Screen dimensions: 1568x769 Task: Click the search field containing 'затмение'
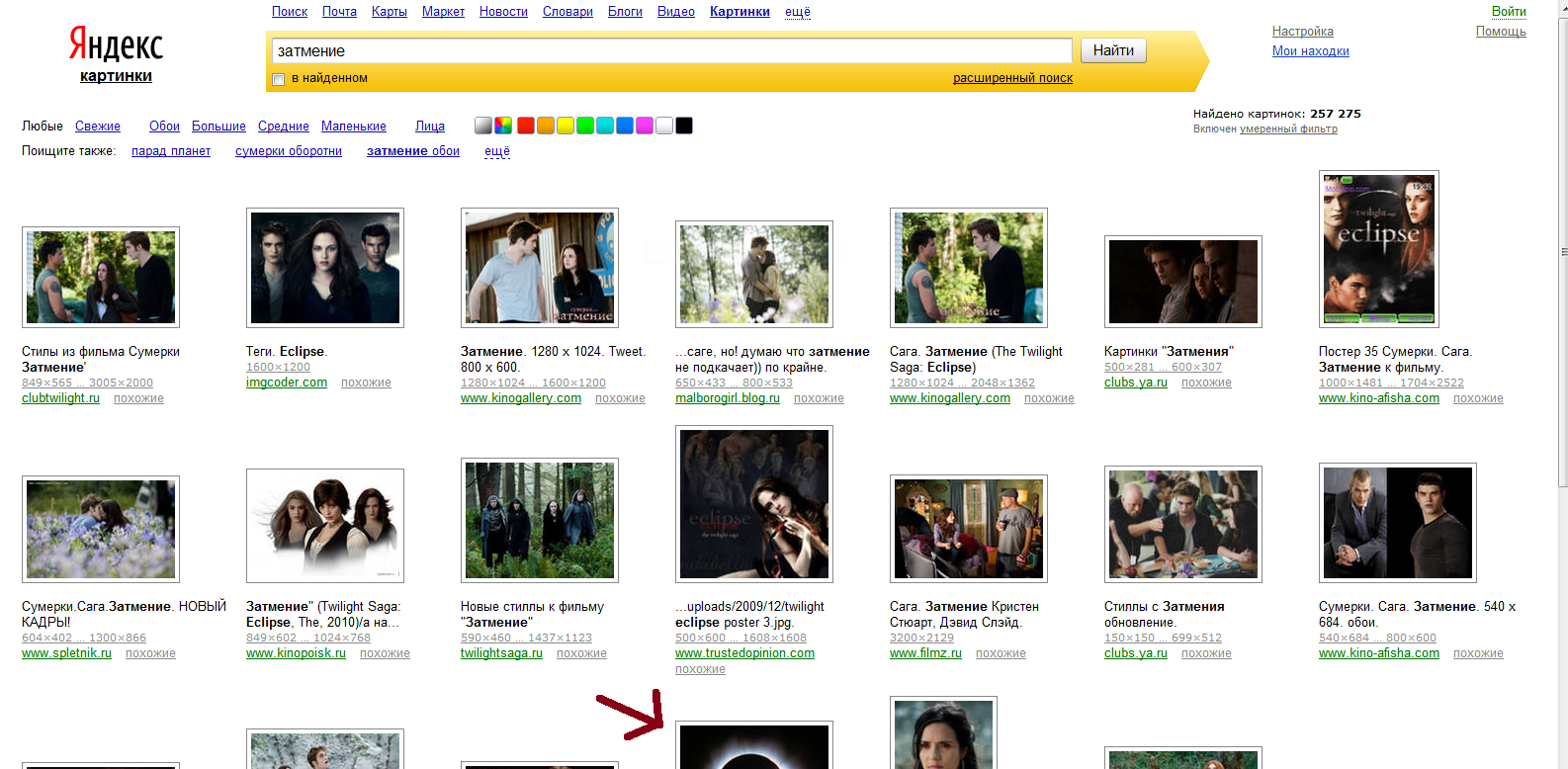(670, 50)
